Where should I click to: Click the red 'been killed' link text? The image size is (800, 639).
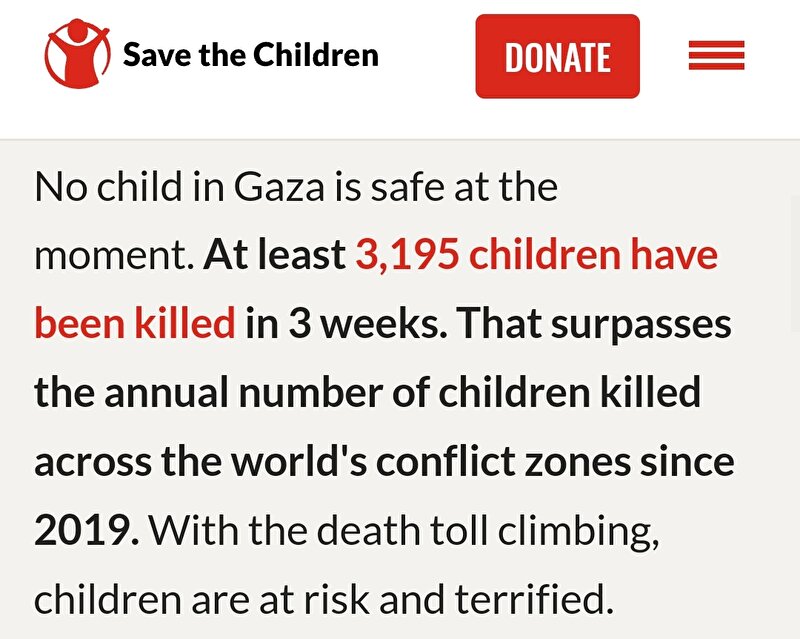[135, 323]
